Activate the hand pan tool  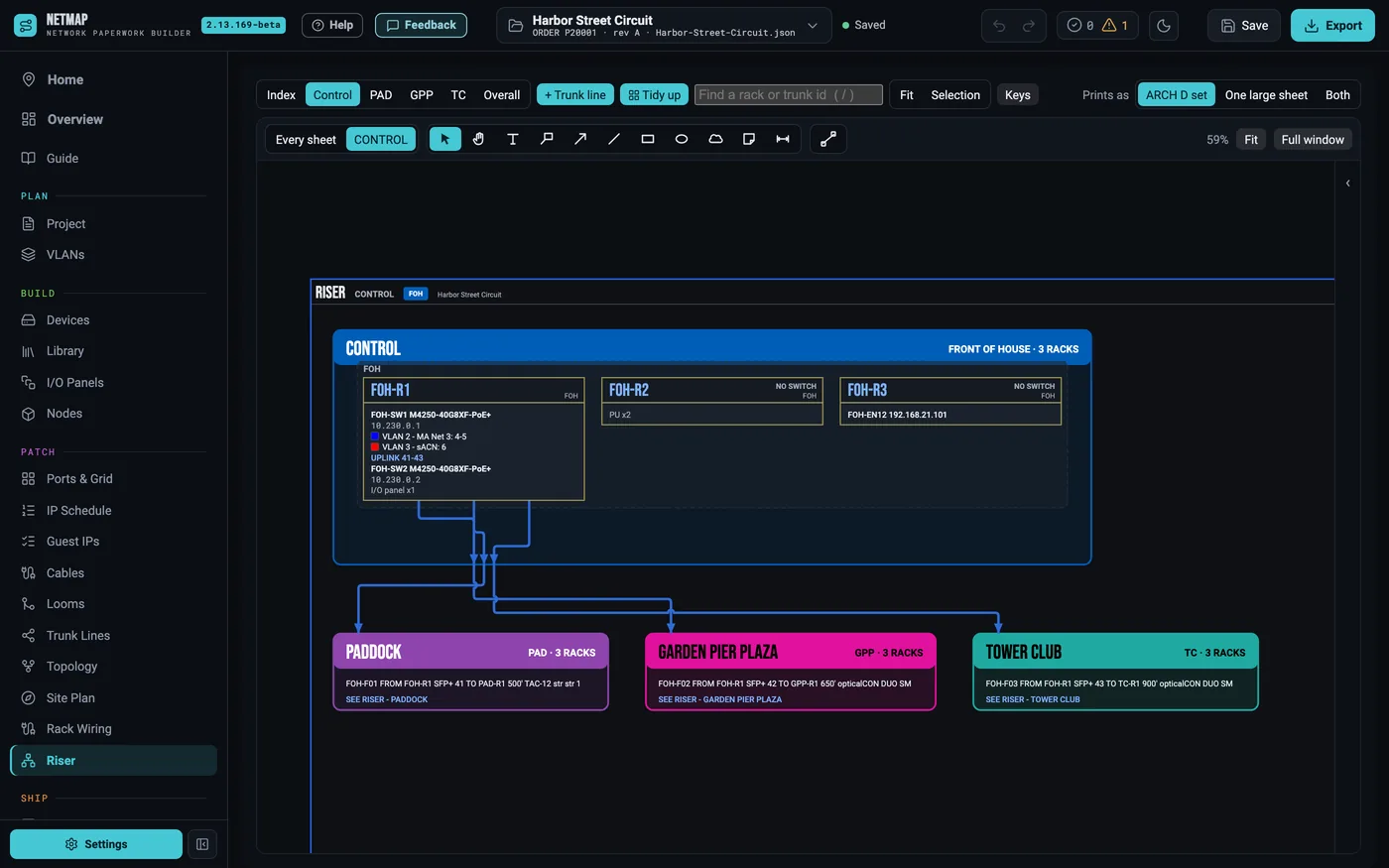(478, 140)
